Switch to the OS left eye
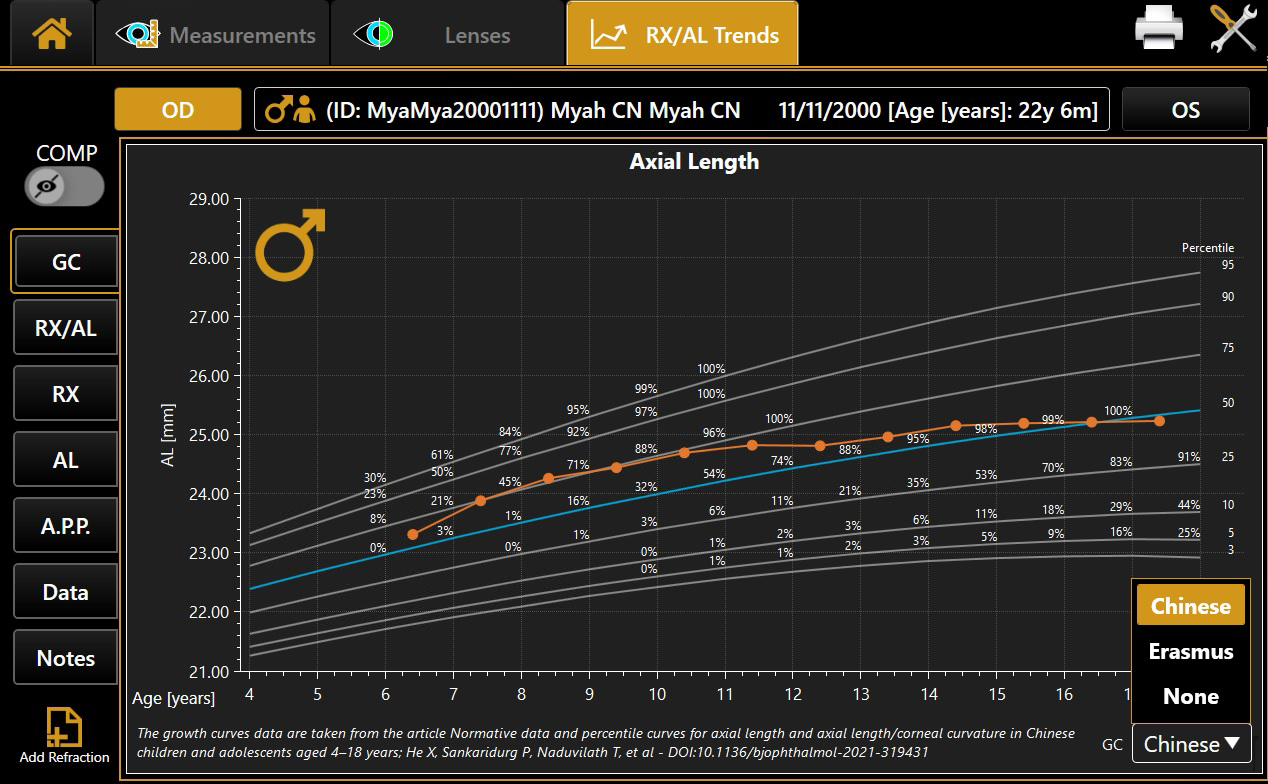Image resolution: width=1268 pixels, height=784 pixels. [1185, 110]
